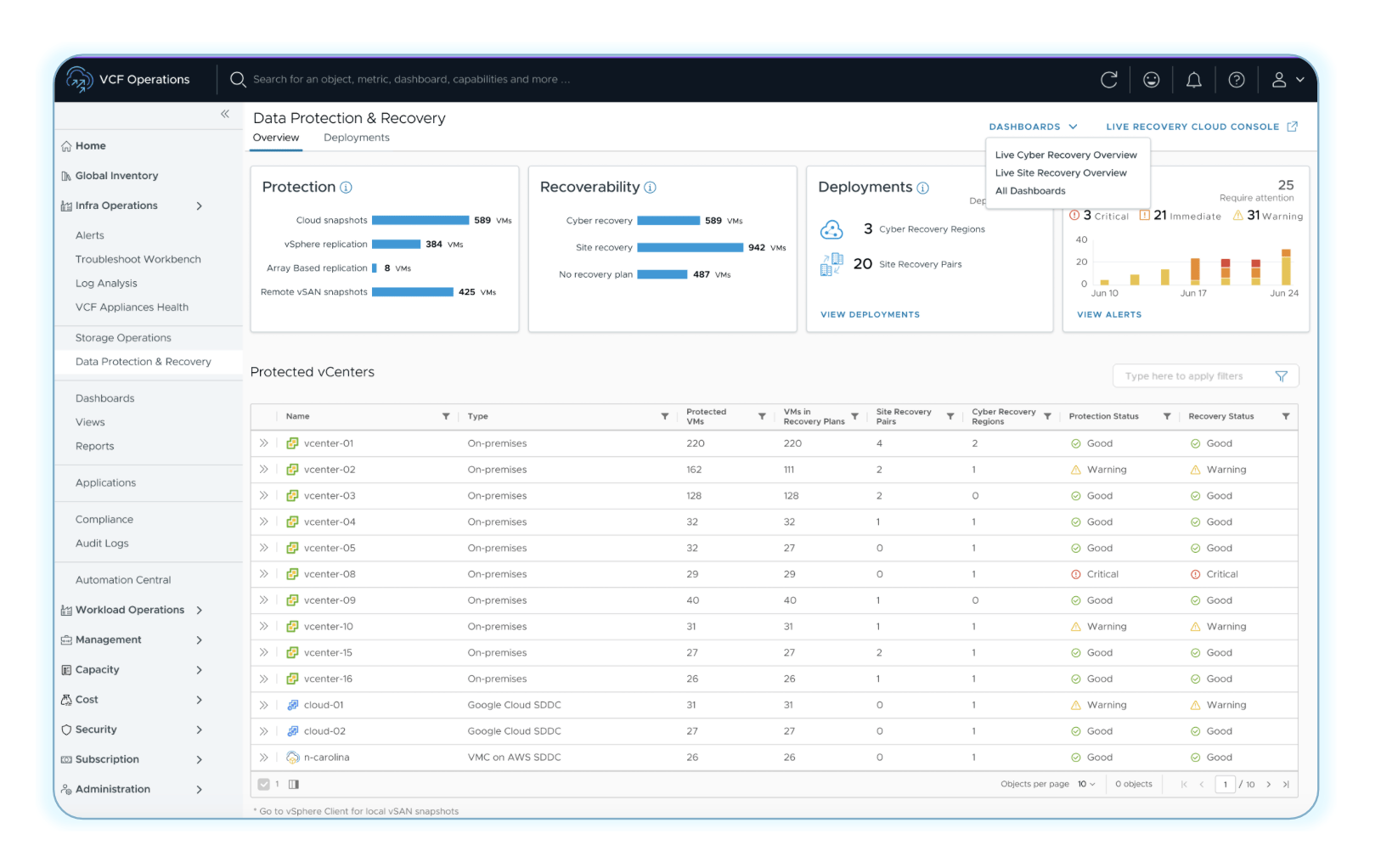Collapse the left navigation sidebar
This screenshot has width=1381, height=868.
pyautogui.click(x=225, y=114)
